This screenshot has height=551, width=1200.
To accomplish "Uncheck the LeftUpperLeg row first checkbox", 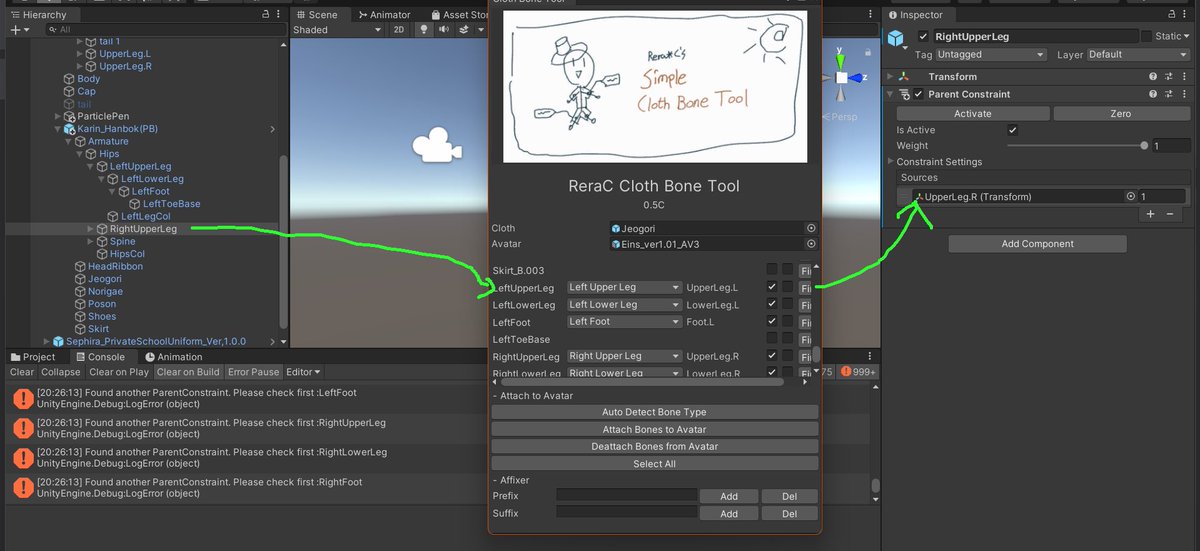I will click(772, 288).
